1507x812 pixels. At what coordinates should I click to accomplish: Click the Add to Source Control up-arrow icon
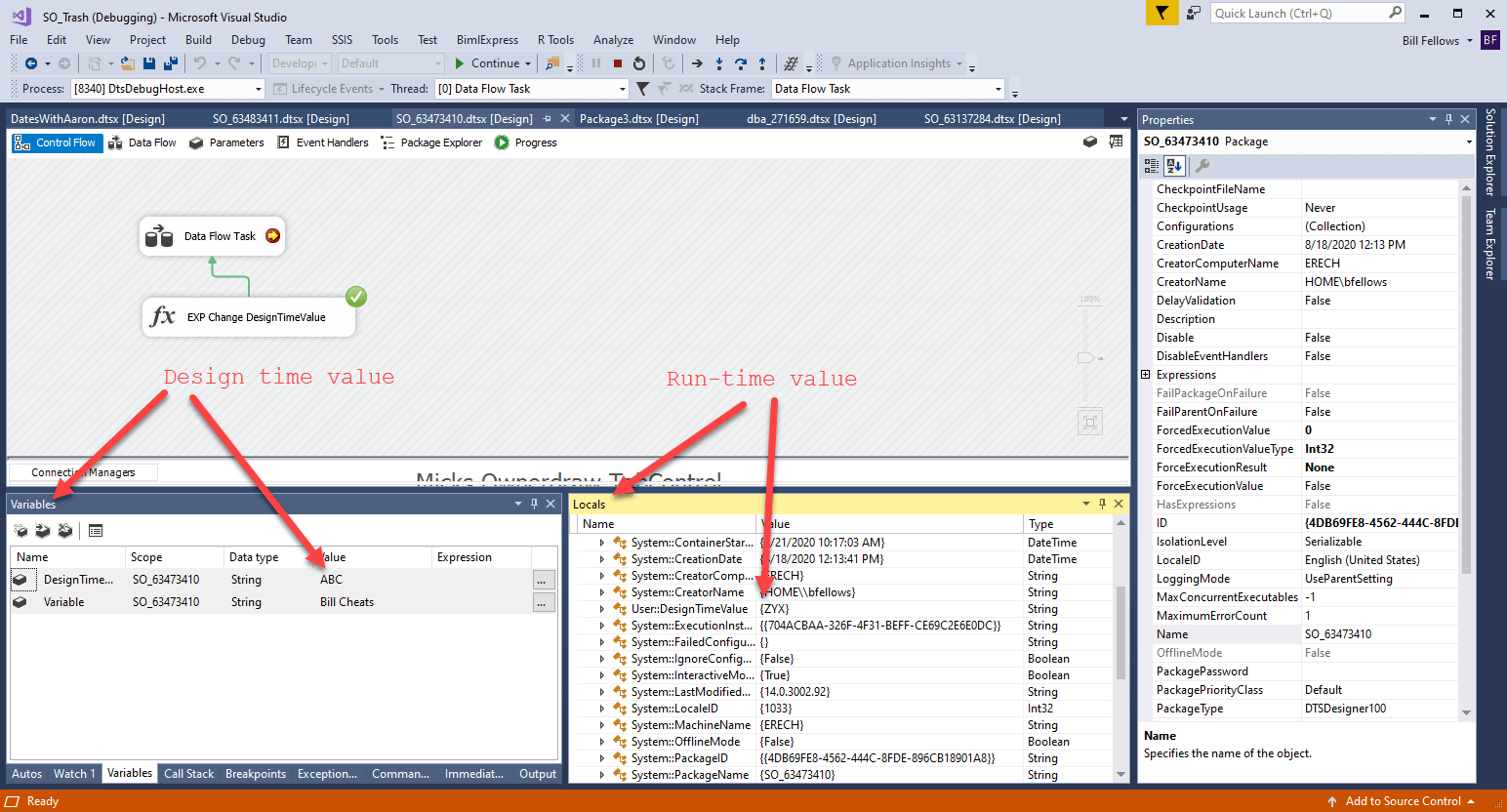(x=1332, y=801)
